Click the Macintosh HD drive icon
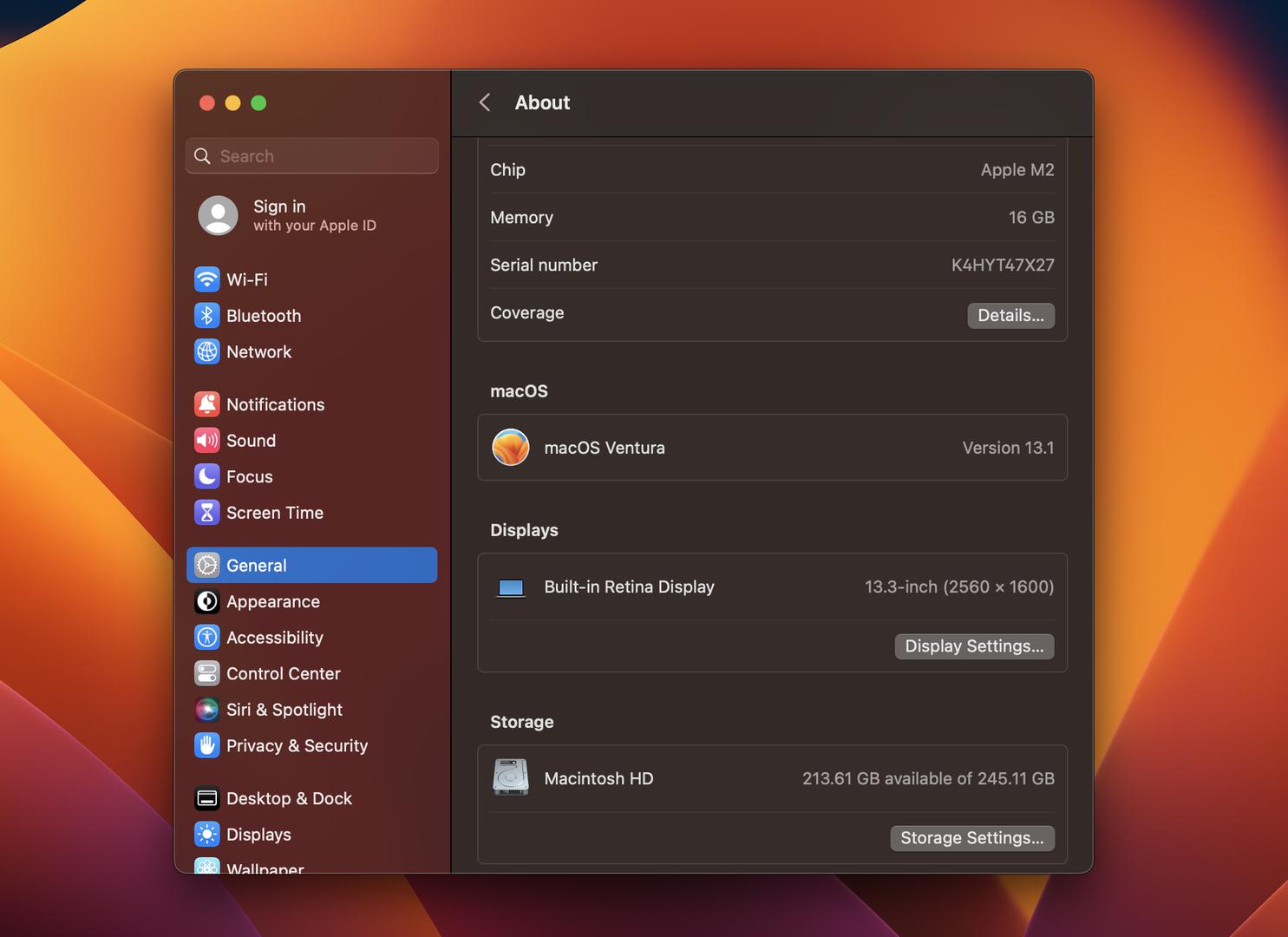This screenshot has height=937, width=1288. tap(511, 777)
